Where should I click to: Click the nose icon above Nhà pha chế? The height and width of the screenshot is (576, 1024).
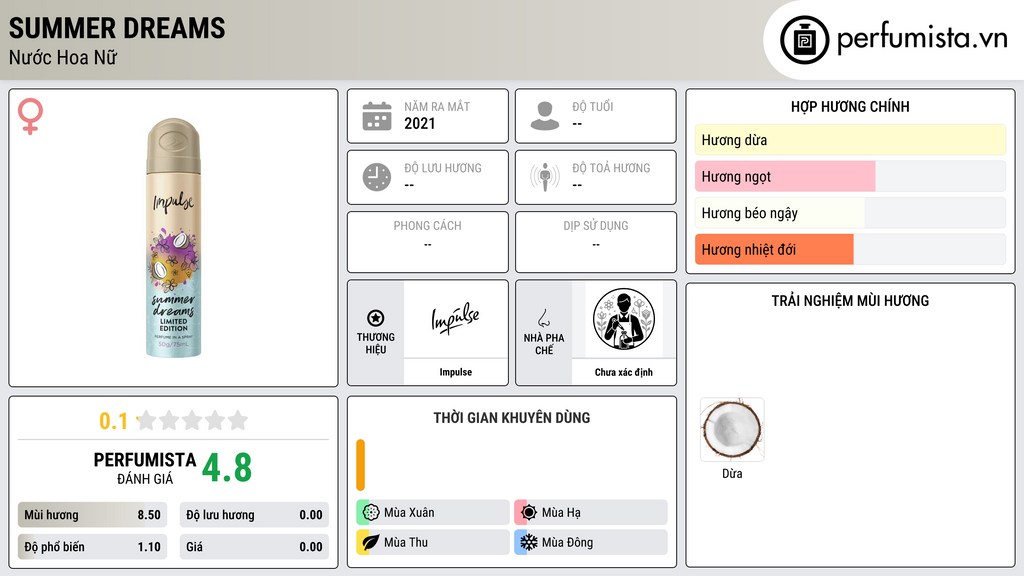pos(543,318)
